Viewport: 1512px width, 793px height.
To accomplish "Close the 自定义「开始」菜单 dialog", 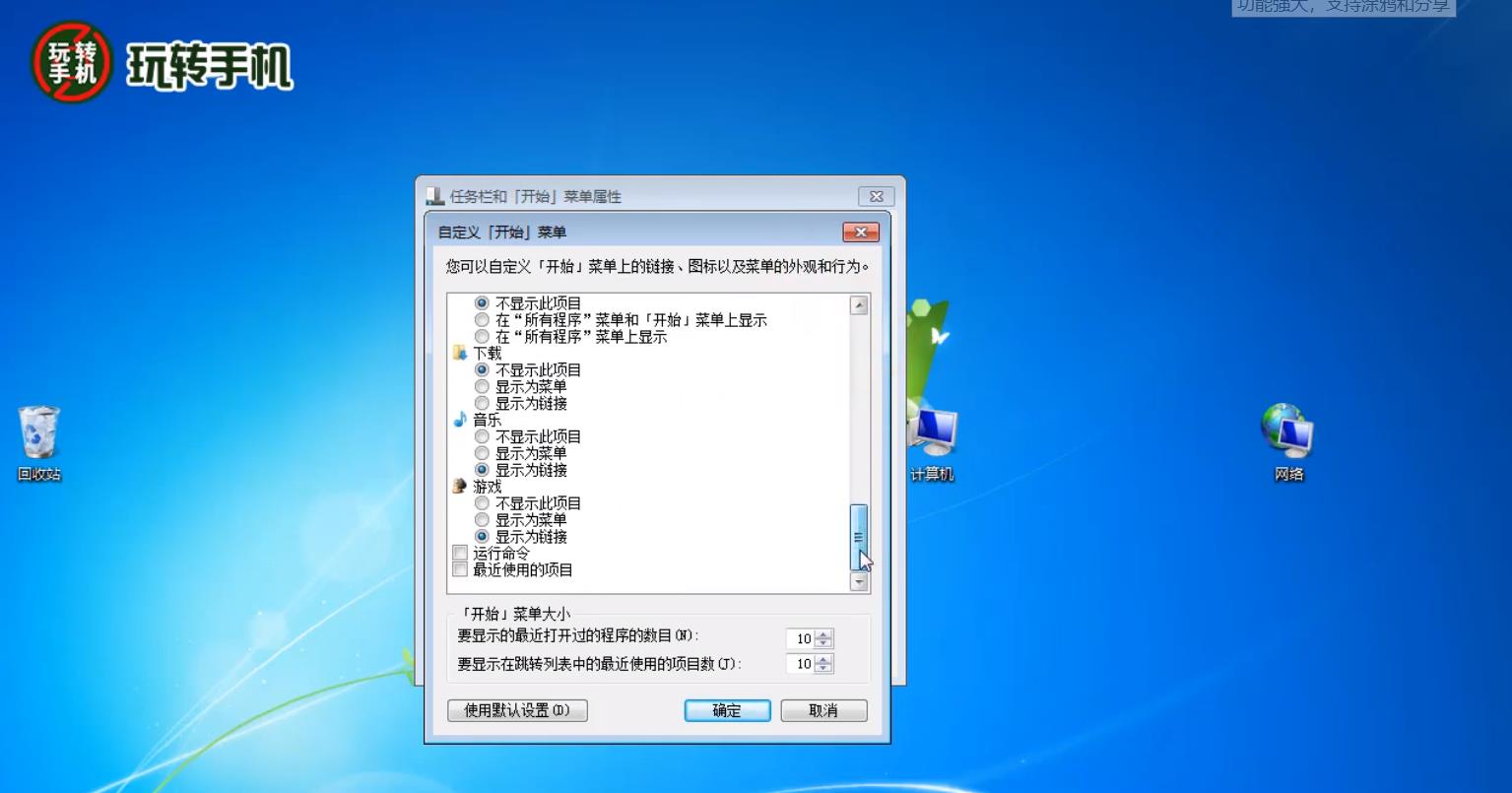I will (x=861, y=232).
